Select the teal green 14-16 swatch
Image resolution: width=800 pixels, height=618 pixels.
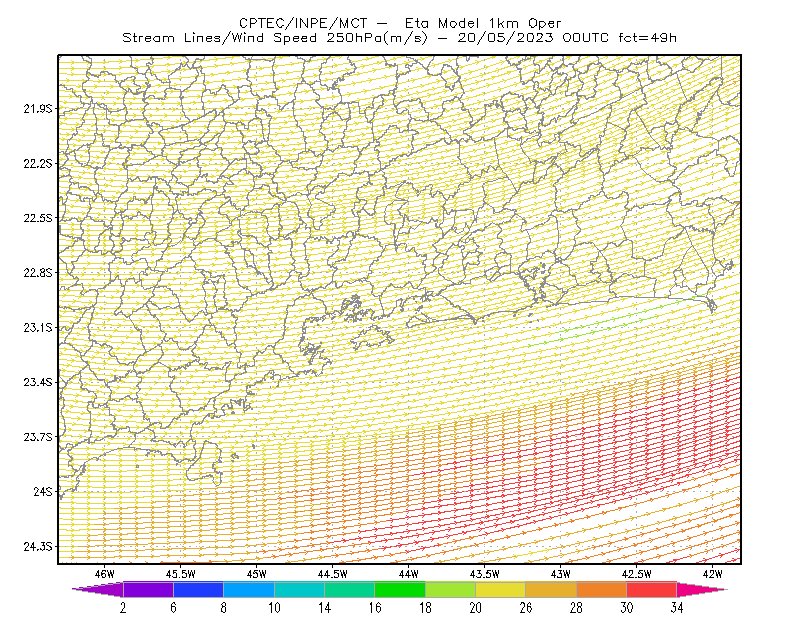349,589
